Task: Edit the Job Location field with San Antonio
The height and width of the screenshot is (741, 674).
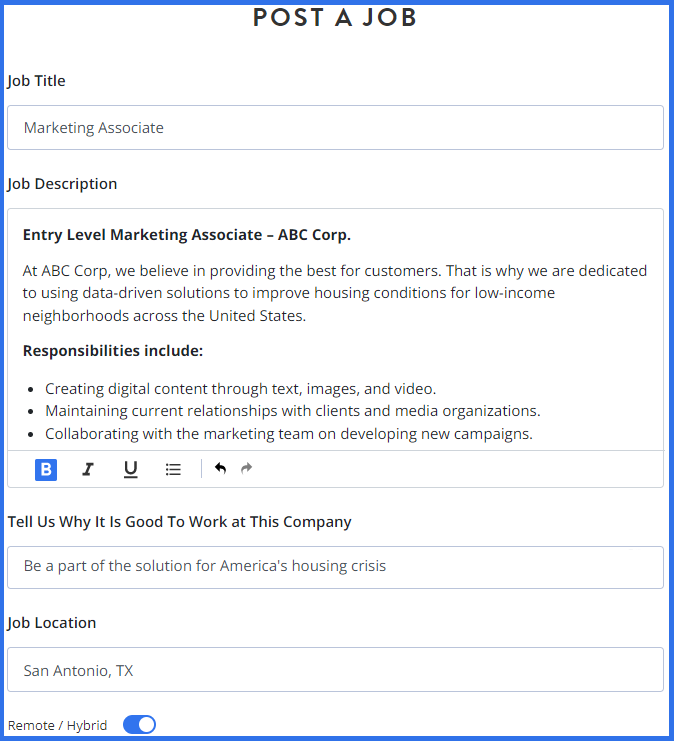Action: tap(335, 670)
